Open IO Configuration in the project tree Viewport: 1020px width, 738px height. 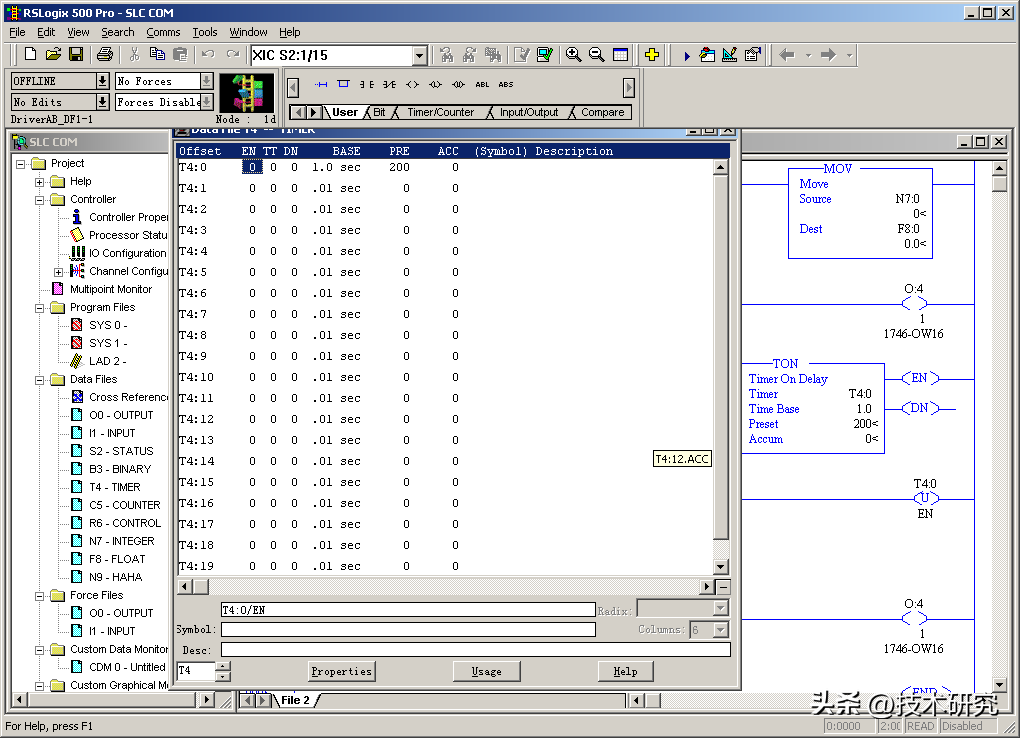click(x=127, y=253)
